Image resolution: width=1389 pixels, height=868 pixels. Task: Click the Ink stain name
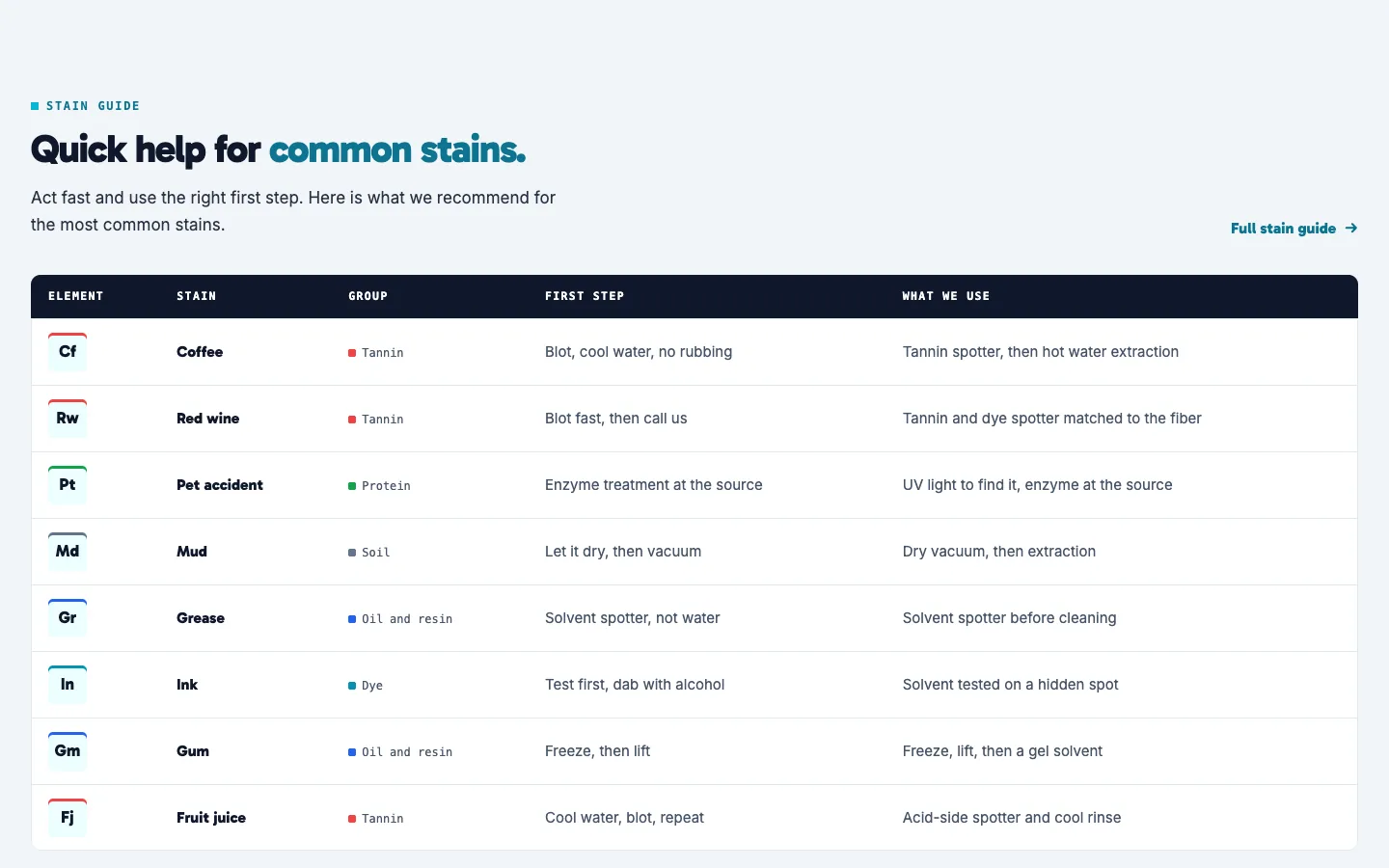(x=187, y=685)
